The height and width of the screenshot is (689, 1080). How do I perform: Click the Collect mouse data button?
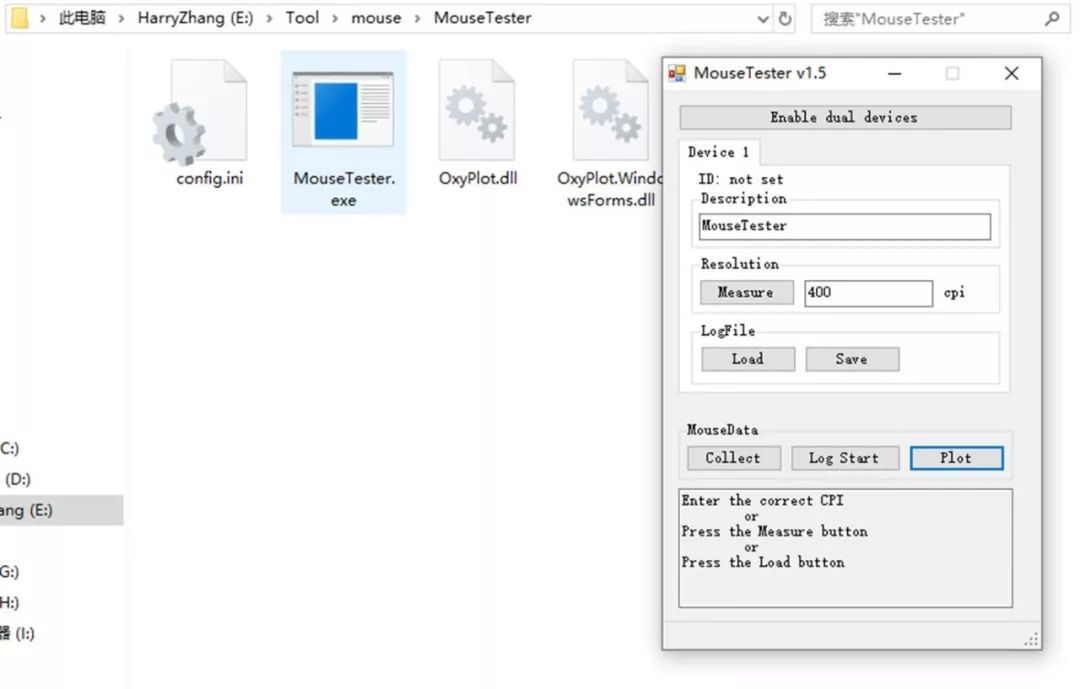(x=734, y=458)
